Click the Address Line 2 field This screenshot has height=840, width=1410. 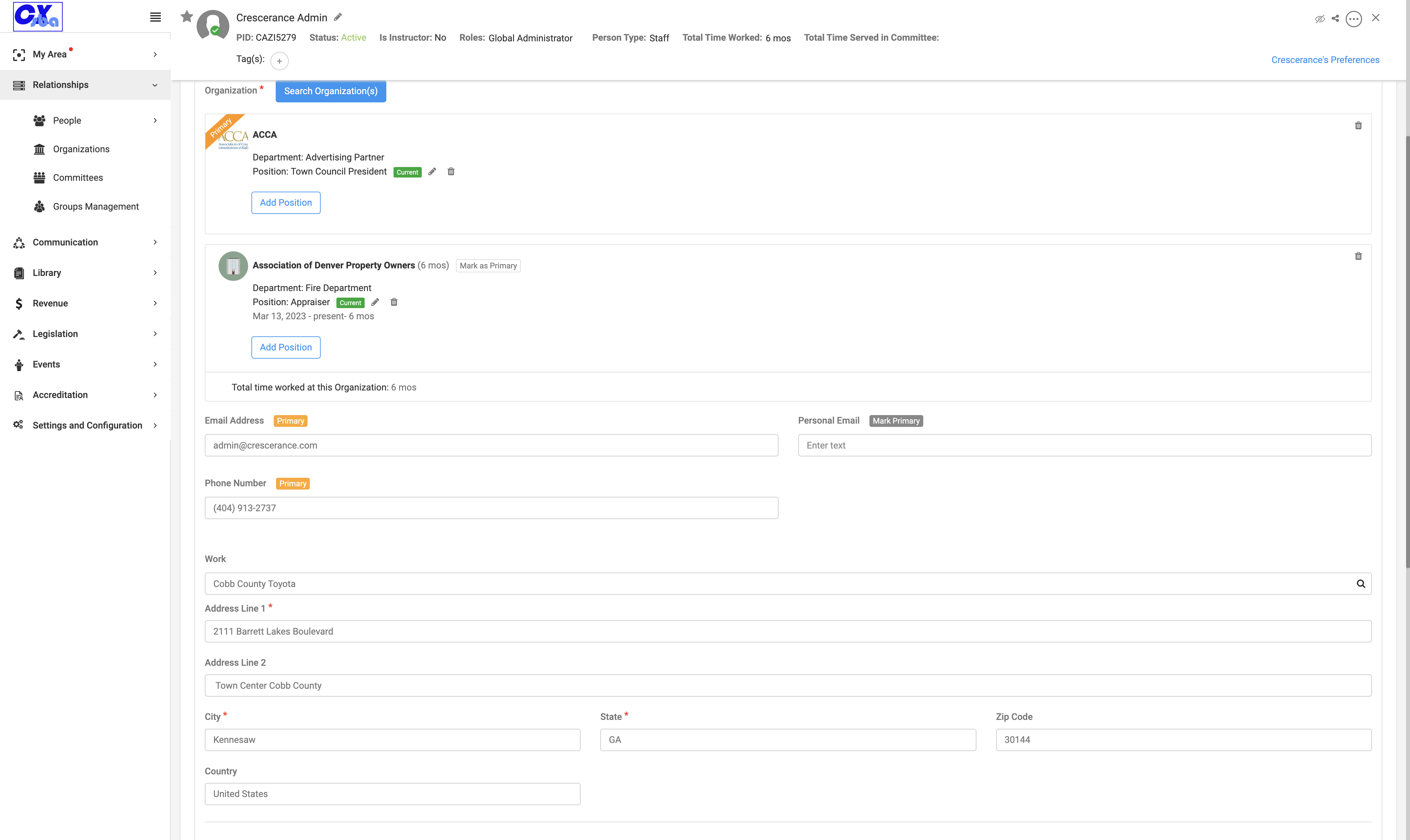tap(788, 685)
